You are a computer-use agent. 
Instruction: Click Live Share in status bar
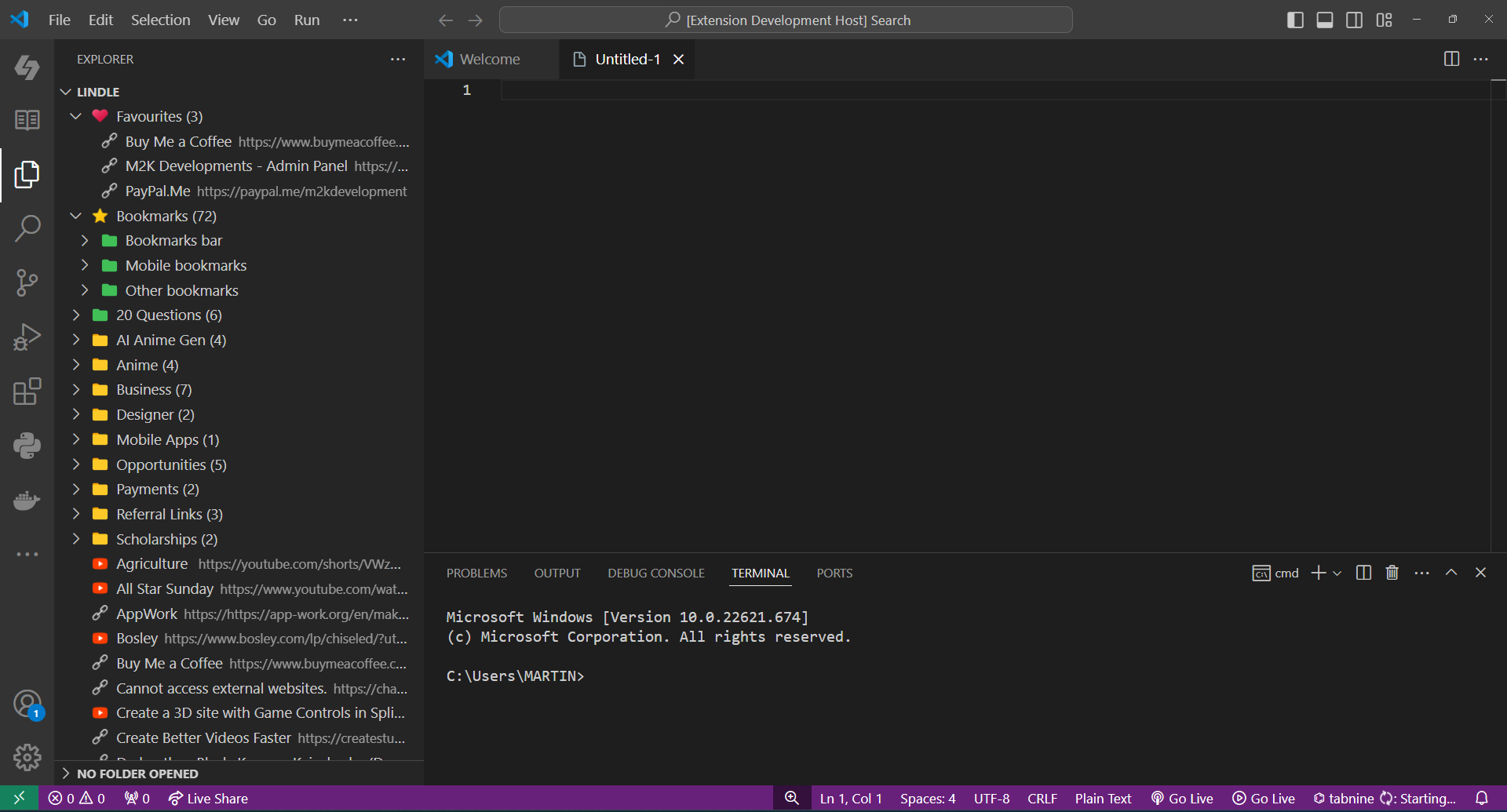click(208, 798)
